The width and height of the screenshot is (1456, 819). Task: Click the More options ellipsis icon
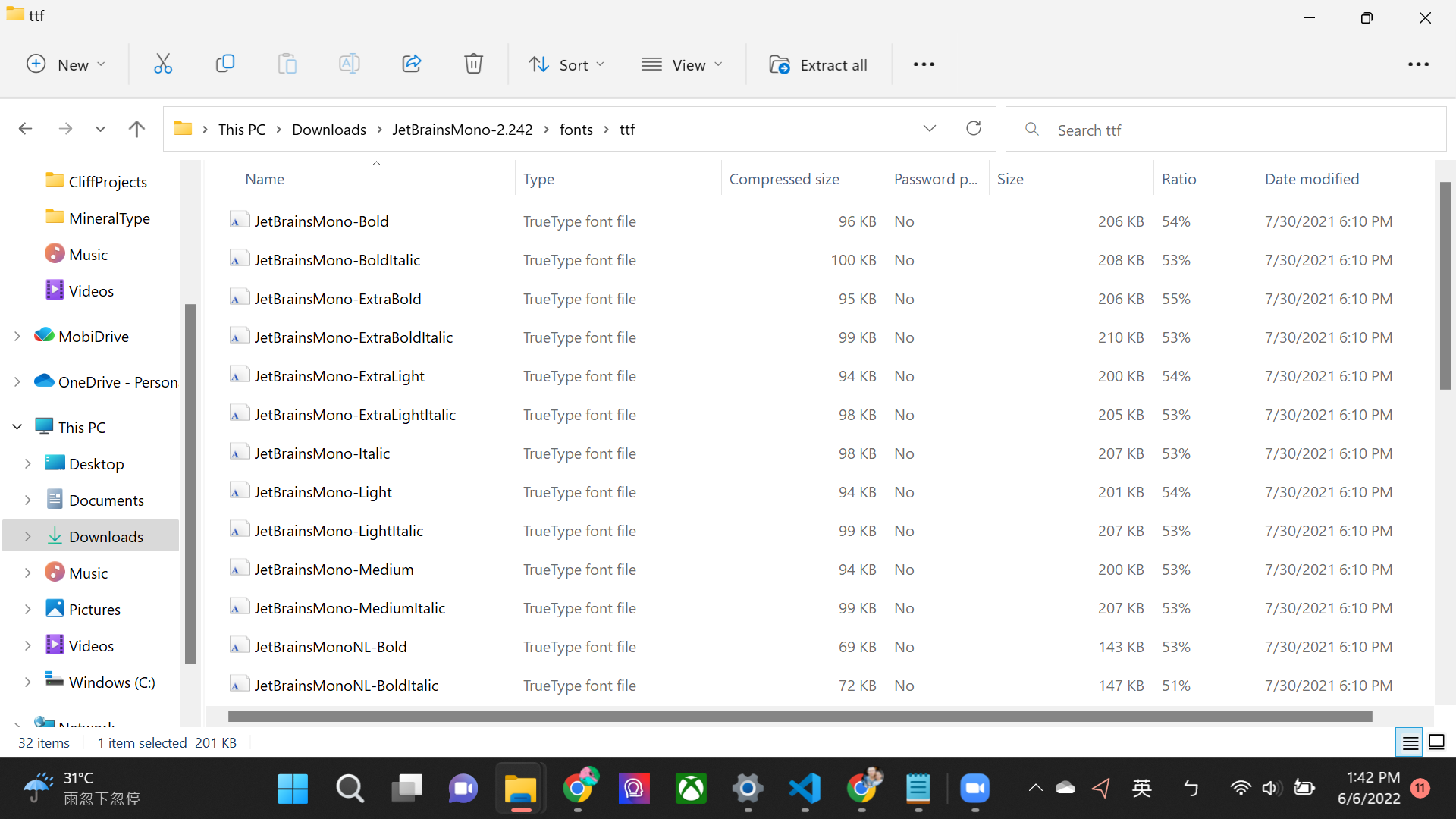[924, 64]
